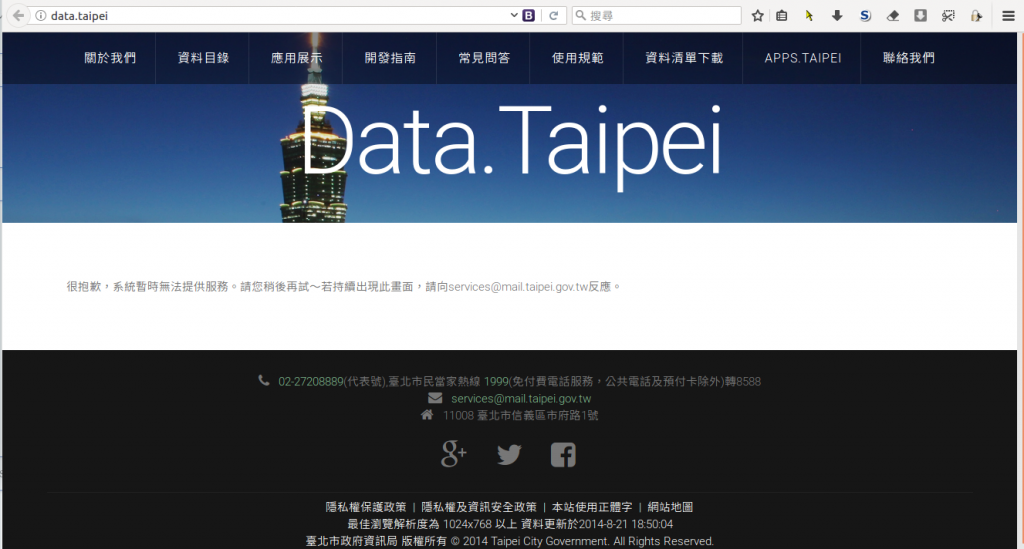Viewport: 1024px width, 549px height.
Task: Open the 隱私權保護政策 link
Action: pyautogui.click(x=366, y=507)
